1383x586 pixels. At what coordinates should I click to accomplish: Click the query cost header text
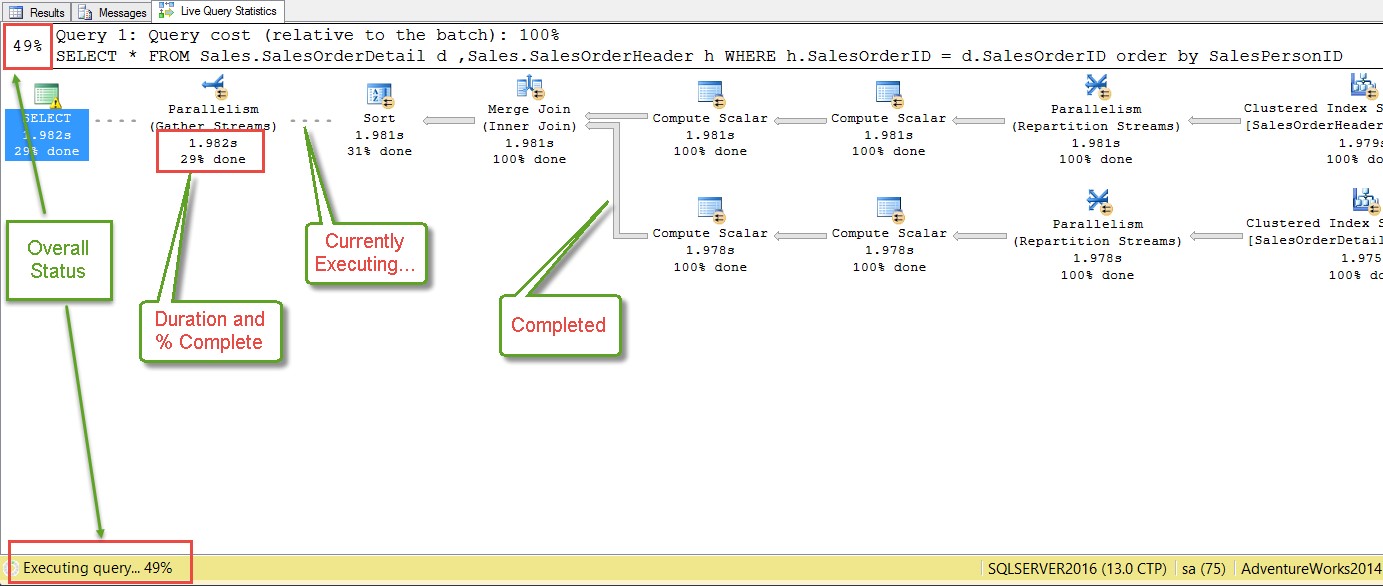tap(307, 35)
